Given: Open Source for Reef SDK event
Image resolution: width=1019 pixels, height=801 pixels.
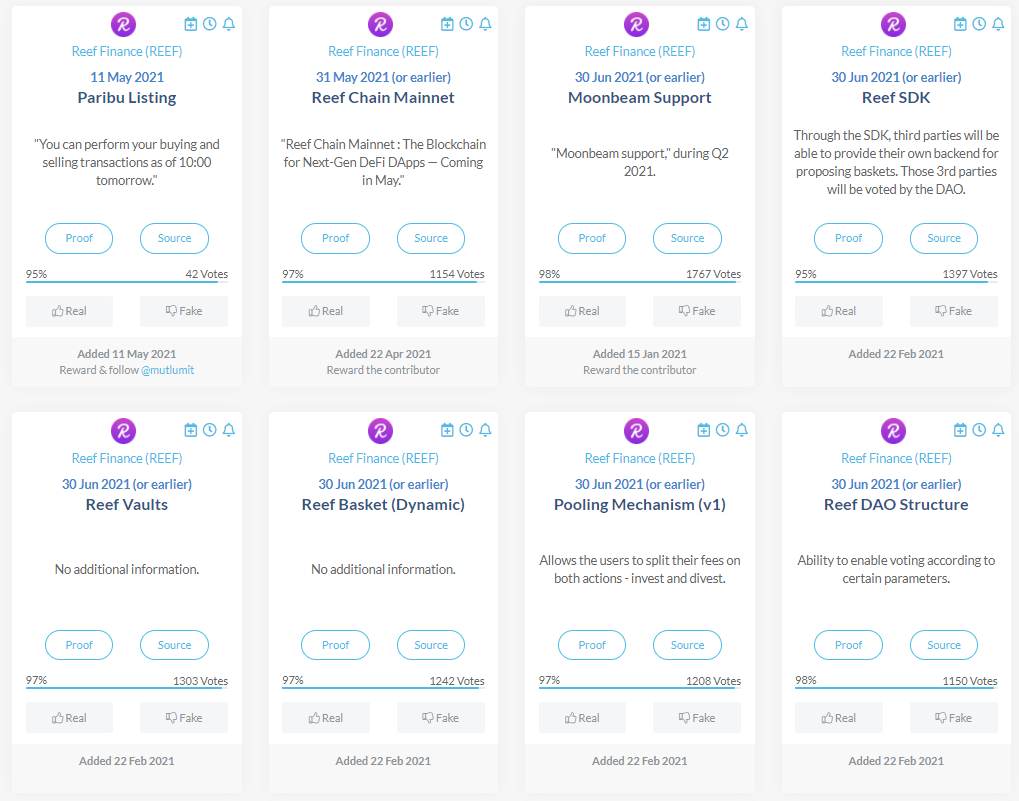Looking at the screenshot, I should pyautogui.click(x=943, y=238).
